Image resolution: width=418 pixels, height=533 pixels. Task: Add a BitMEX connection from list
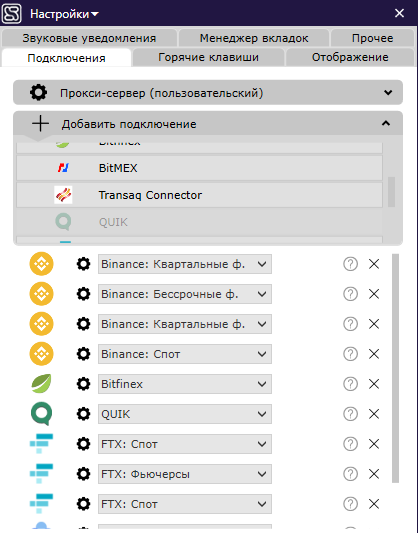click(199, 168)
